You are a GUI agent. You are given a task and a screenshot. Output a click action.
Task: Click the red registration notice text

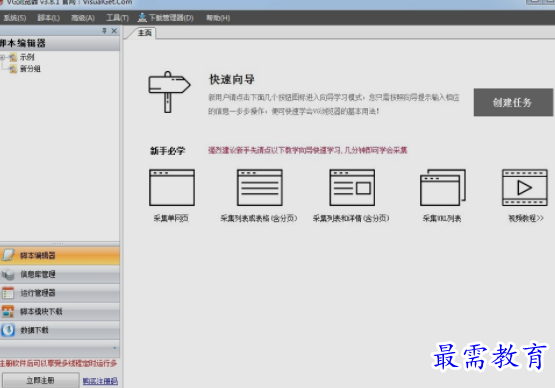(58, 363)
